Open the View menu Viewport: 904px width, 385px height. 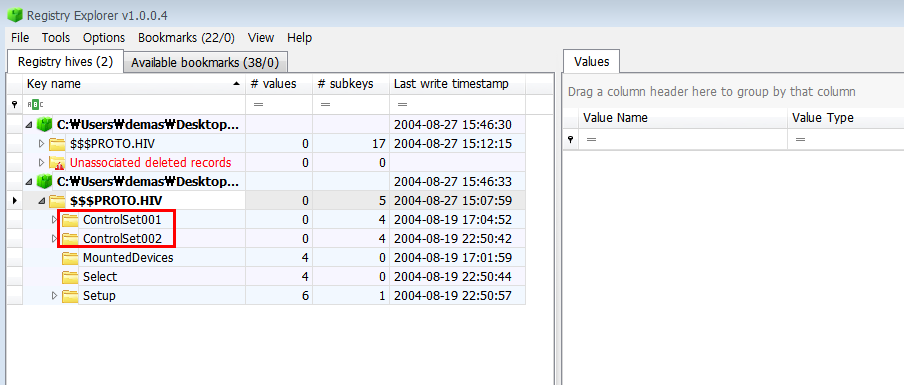[x=261, y=38]
